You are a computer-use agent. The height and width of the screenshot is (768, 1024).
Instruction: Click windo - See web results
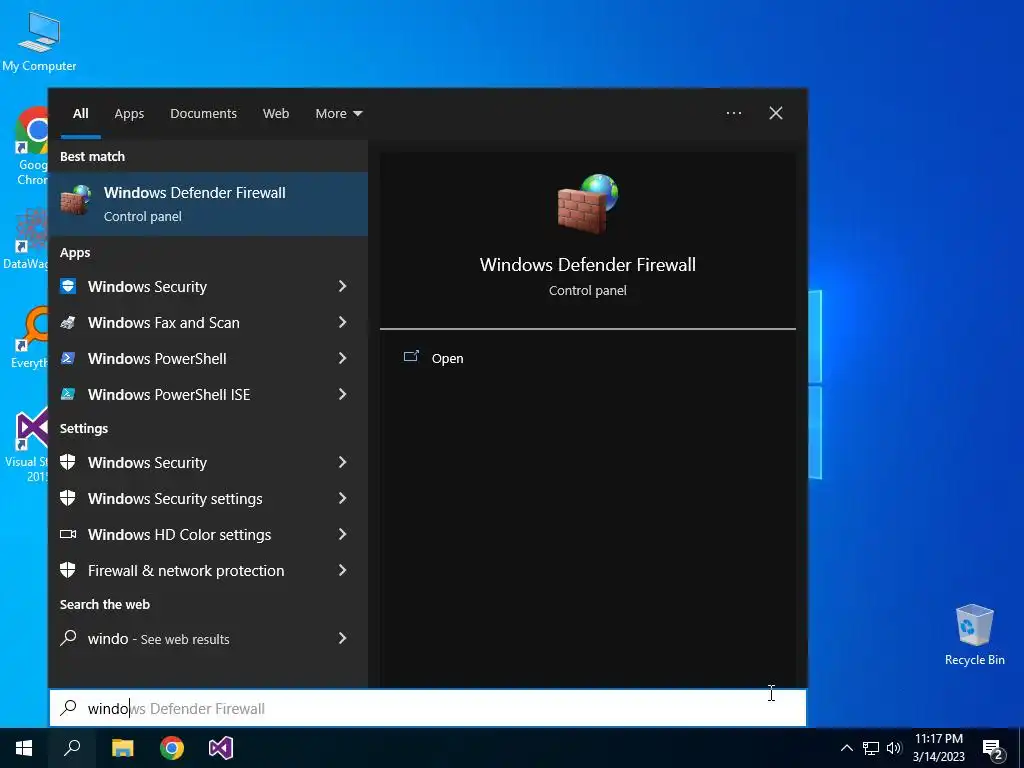pos(208,638)
